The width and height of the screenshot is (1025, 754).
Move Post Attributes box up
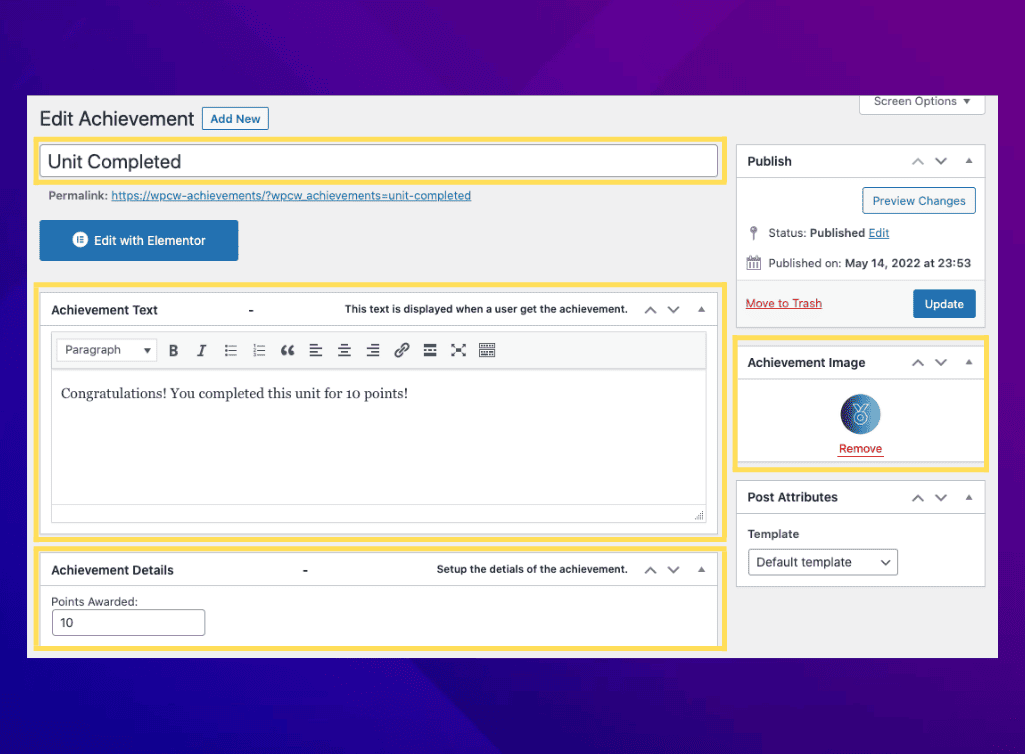pos(918,498)
